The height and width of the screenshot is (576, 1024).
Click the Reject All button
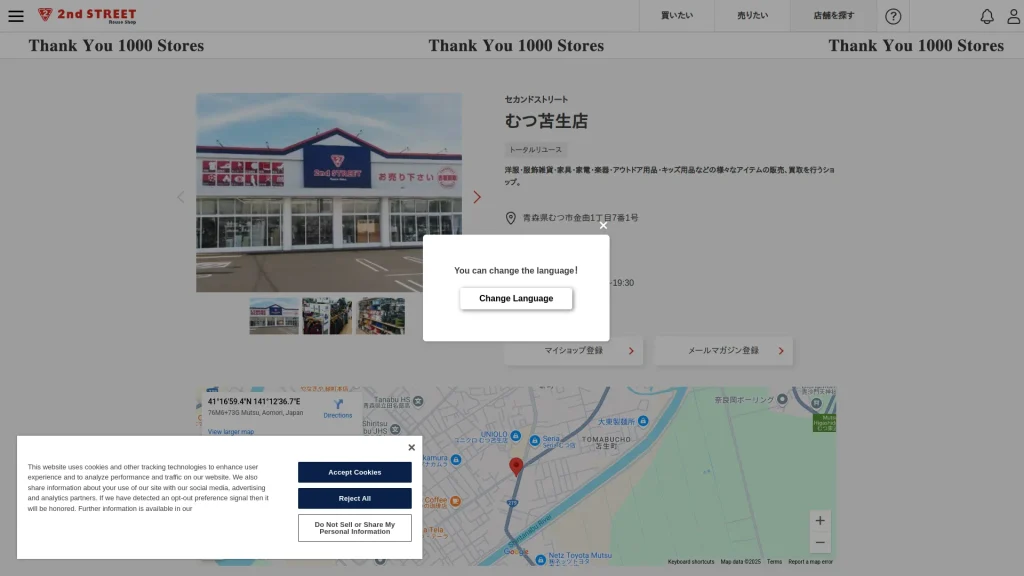[x=355, y=498]
